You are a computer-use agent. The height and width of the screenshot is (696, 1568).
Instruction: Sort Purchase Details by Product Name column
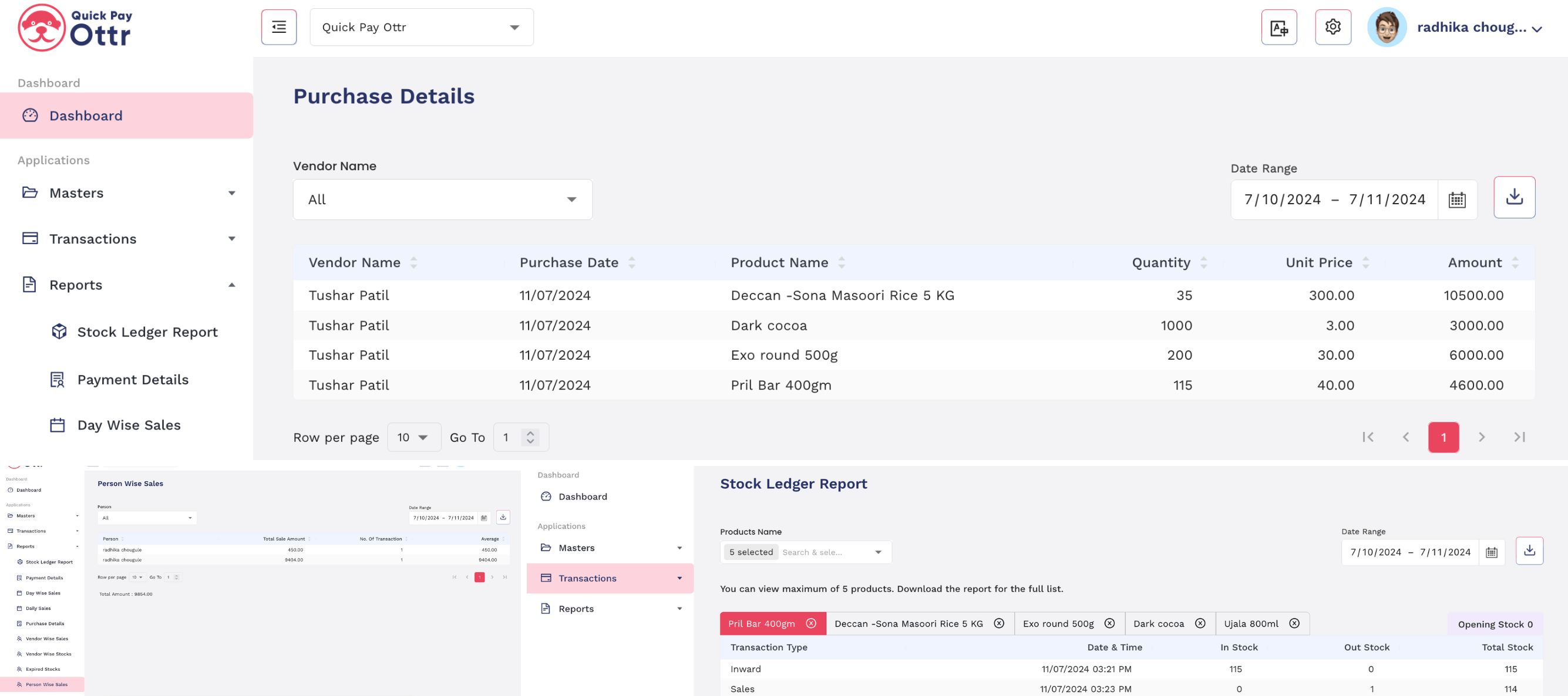click(841, 262)
